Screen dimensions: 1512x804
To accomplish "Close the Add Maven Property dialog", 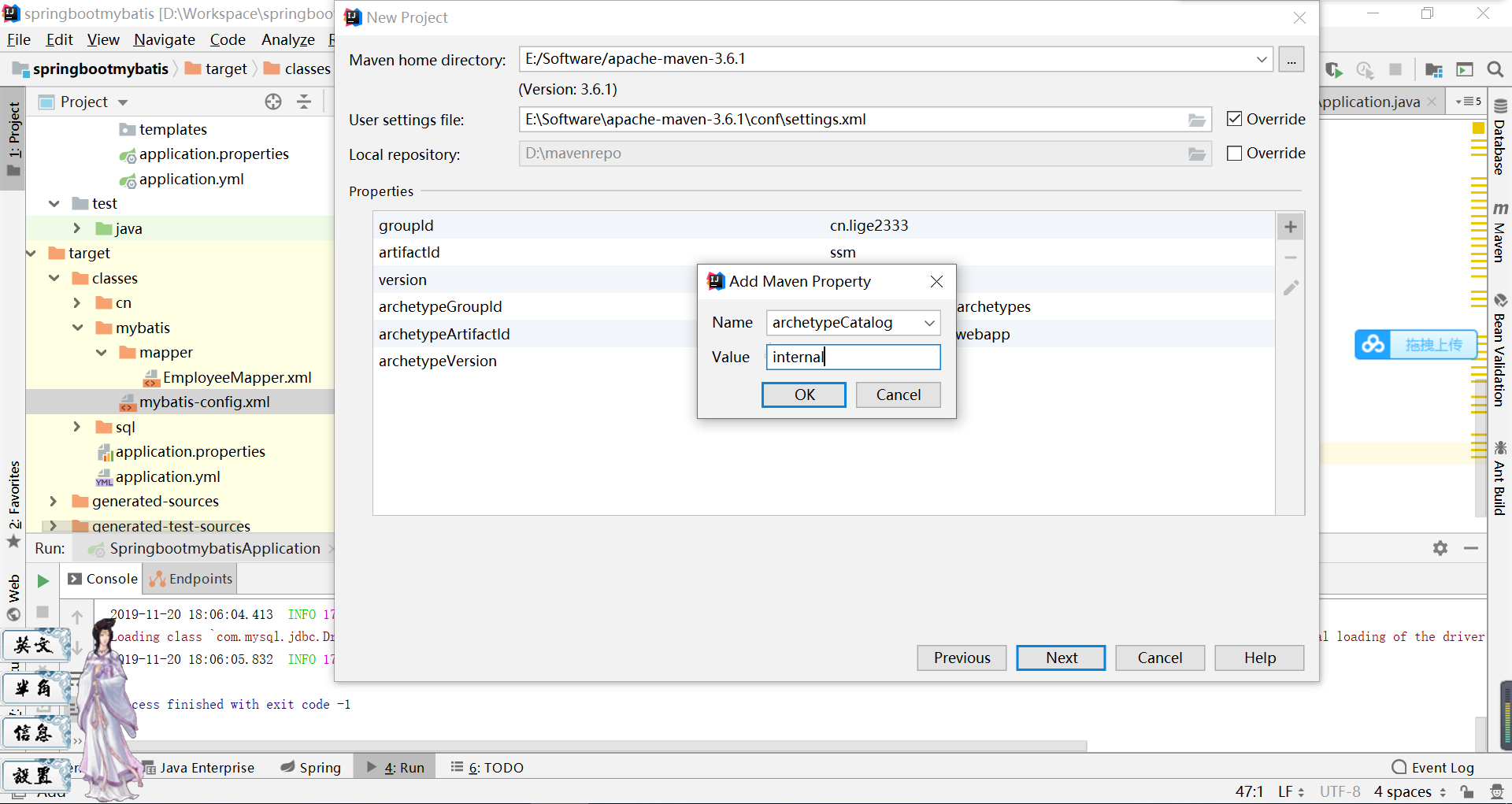I will tap(936, 282).
